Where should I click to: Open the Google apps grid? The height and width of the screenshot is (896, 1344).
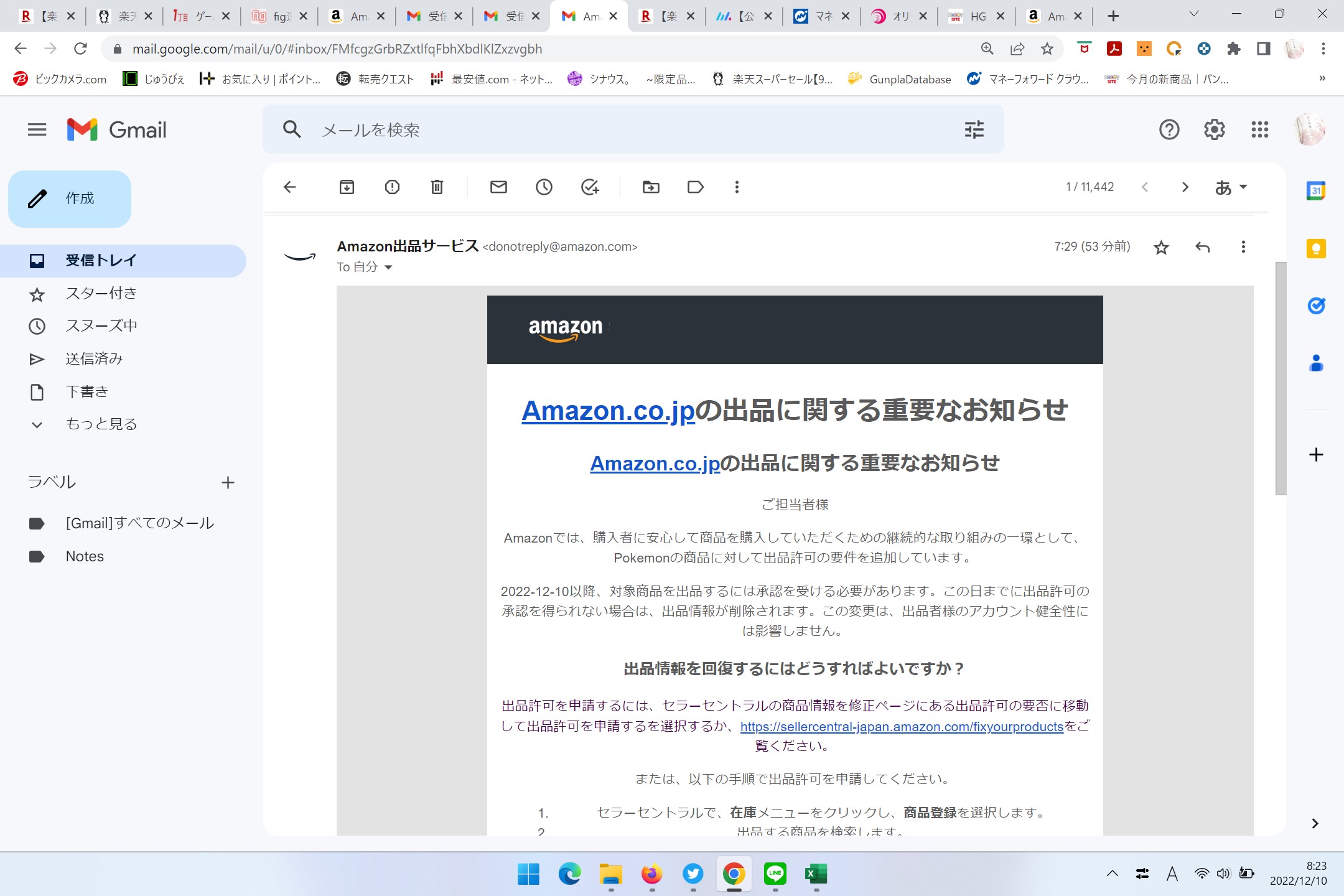pyautogui.click(x=1259, y=129)
